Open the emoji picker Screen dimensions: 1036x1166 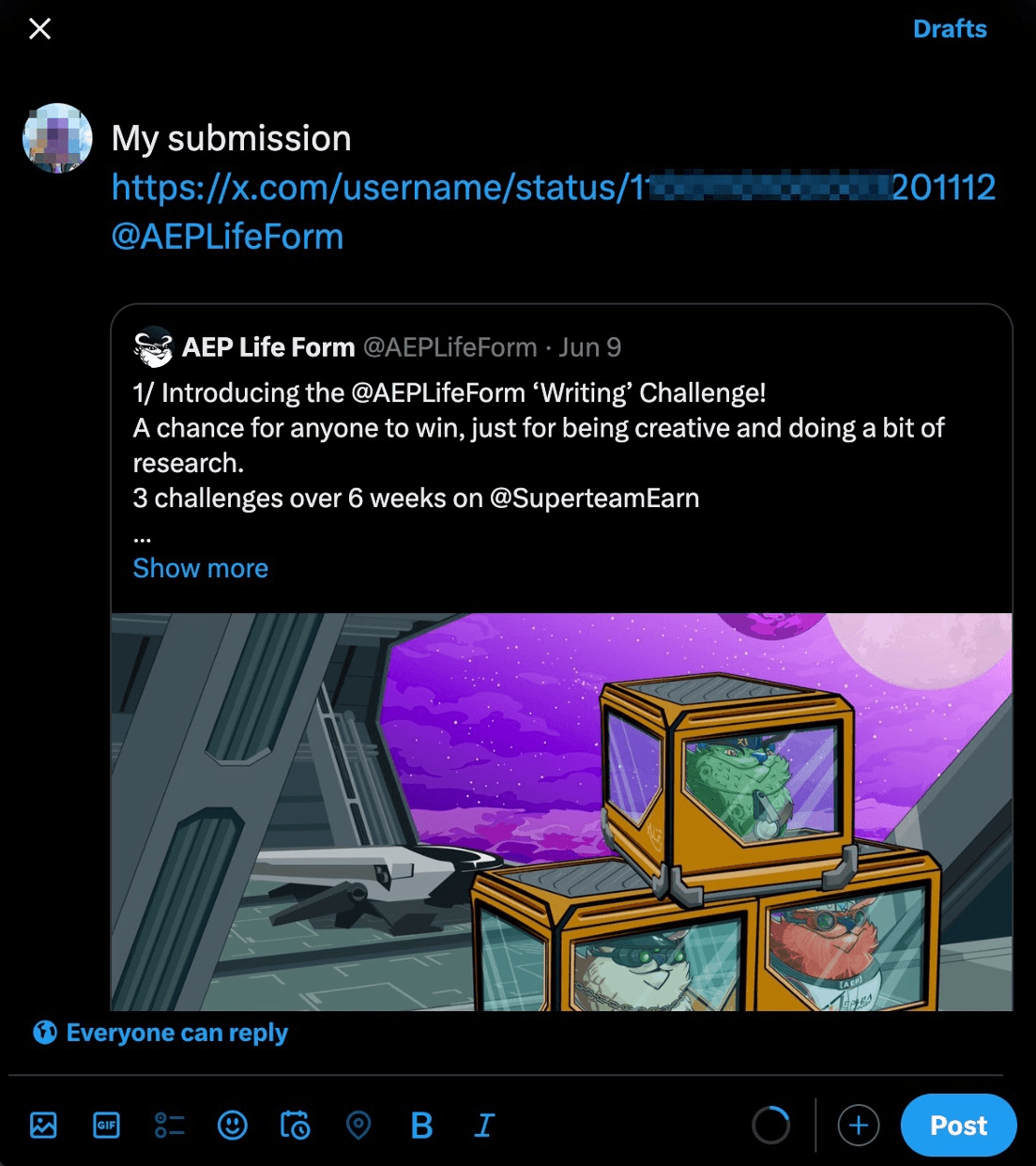coord(232,1125)
